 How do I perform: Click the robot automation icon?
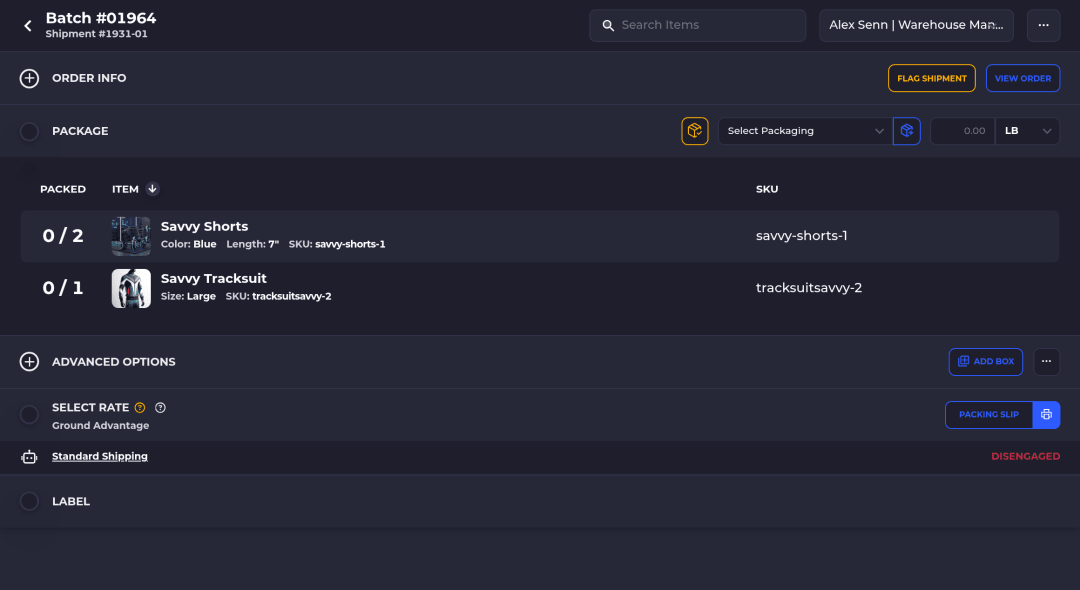pyautogui.click(x=29, y=456)
